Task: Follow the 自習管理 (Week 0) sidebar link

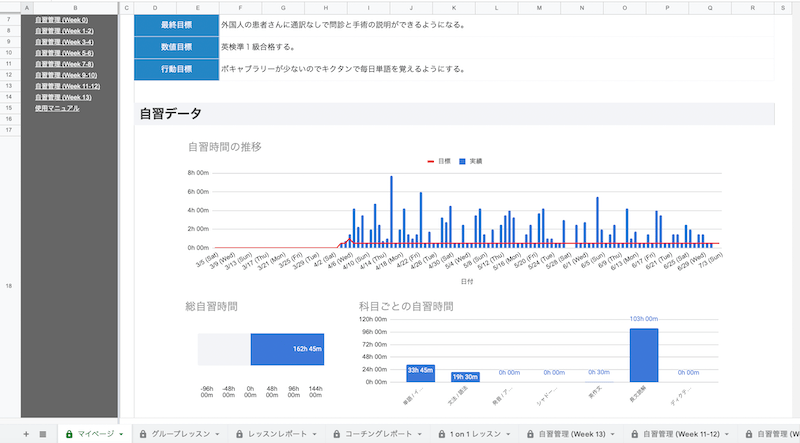Action: coord(61,20)
